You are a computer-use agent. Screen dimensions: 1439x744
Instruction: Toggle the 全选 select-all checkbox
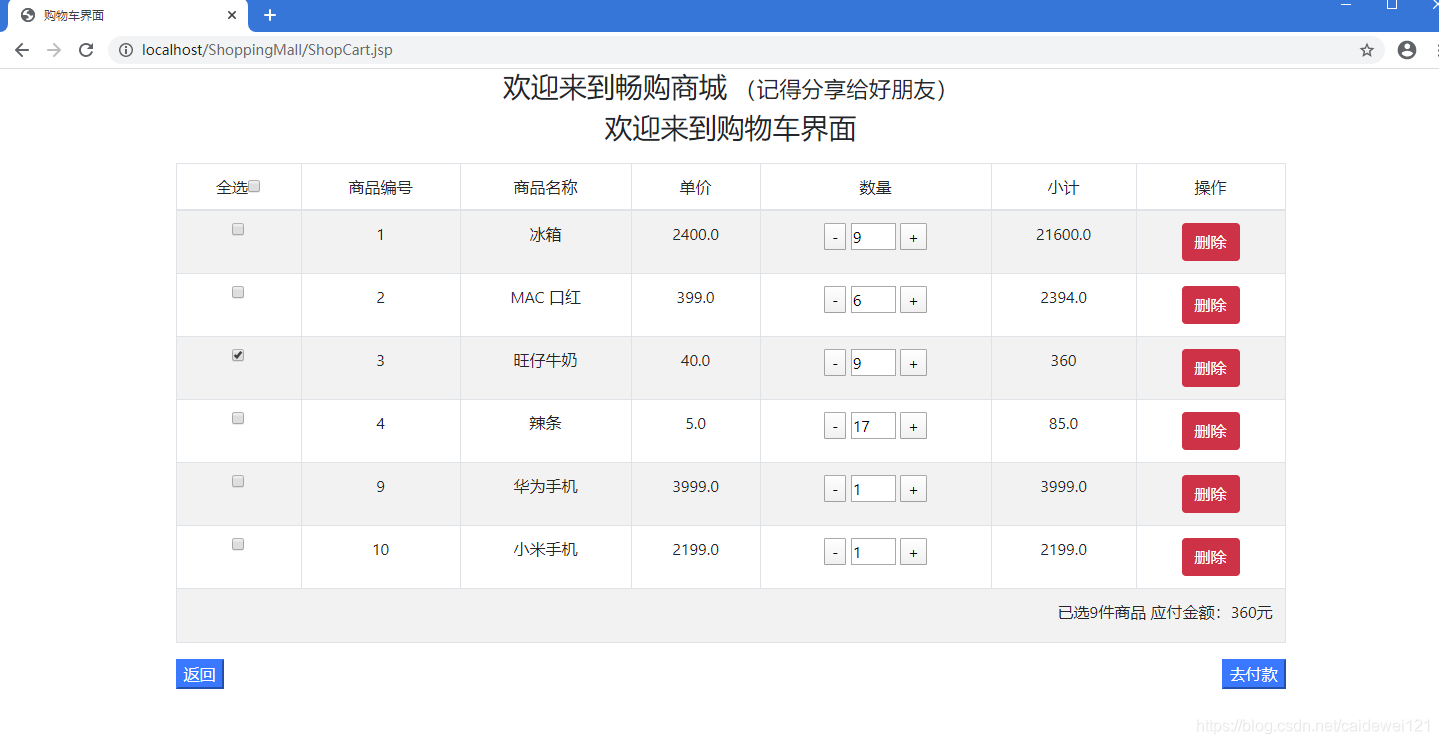[254, 186]
